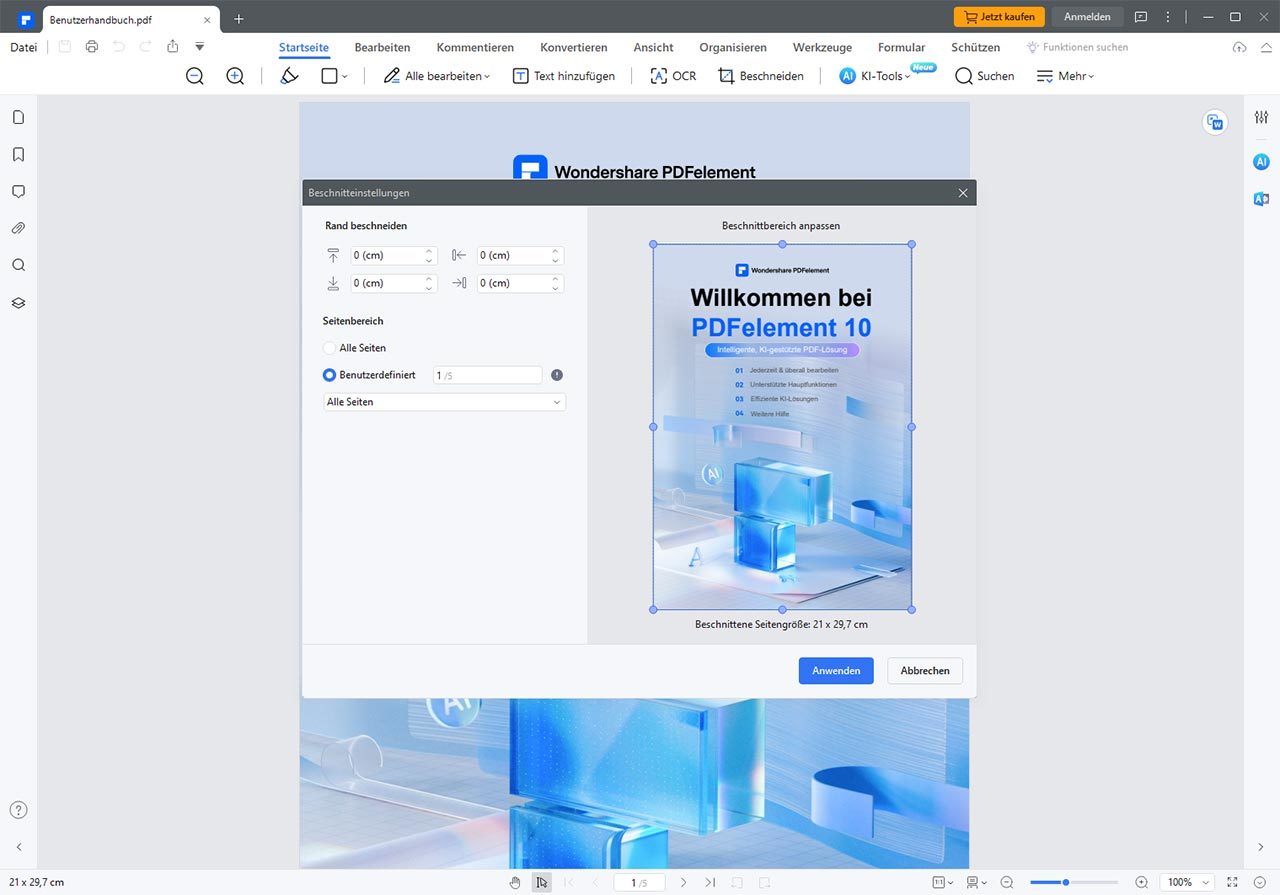Viewport: 1280px width, 895px height.
Task: Click the page range info icon
Action: pyautogui.click(x=557, y=375)
